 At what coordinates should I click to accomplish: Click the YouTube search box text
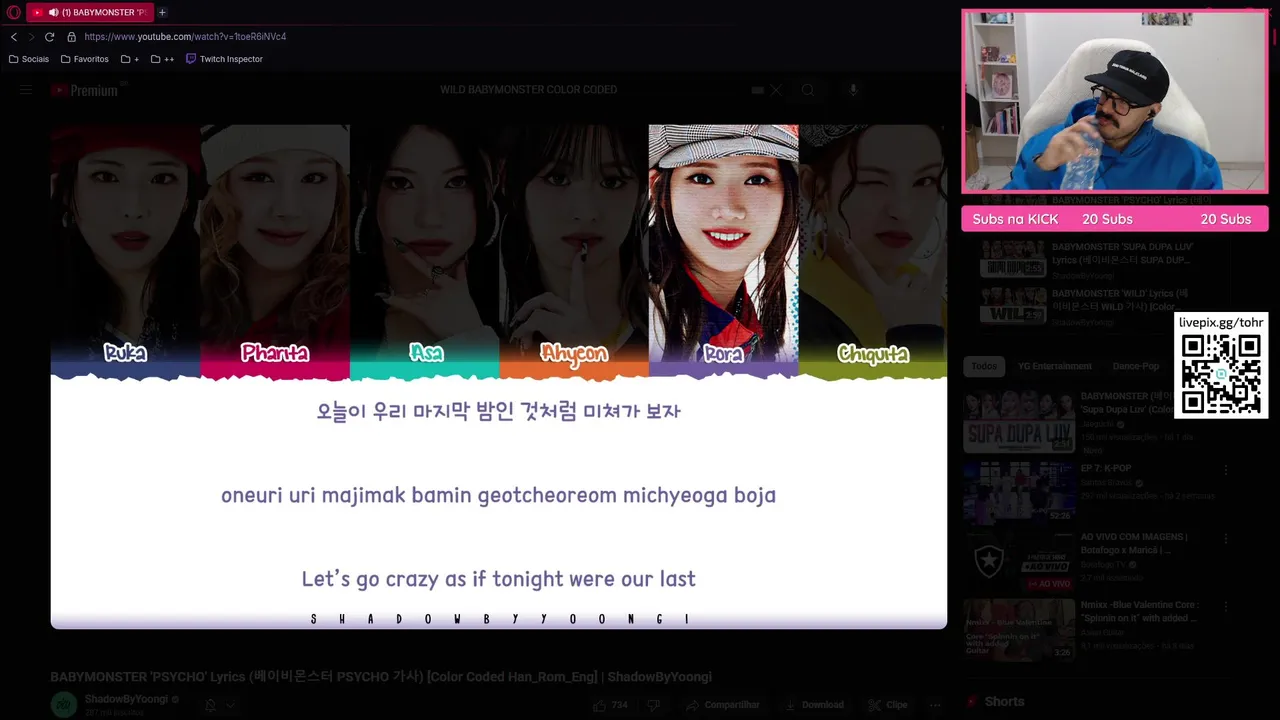528,90
